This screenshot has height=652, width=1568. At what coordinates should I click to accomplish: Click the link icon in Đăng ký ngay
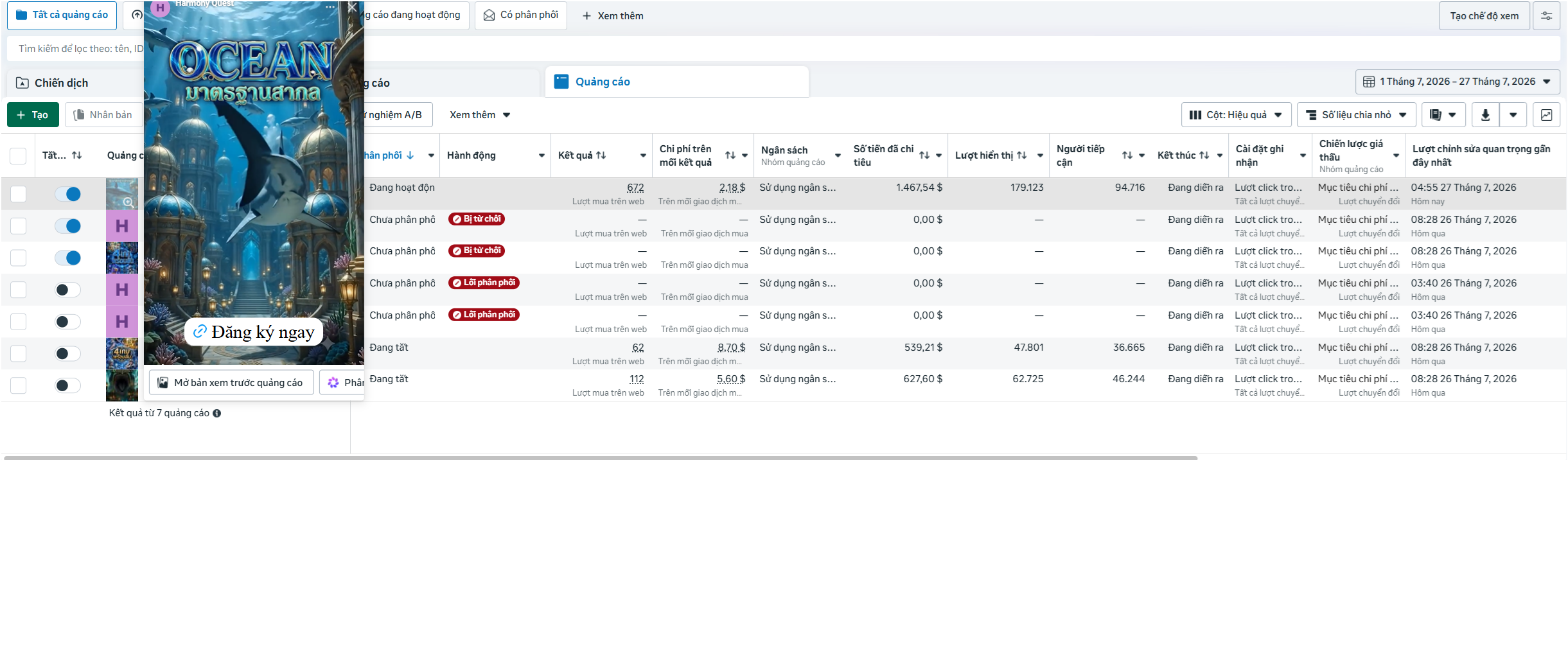click(x=200, y=331)
